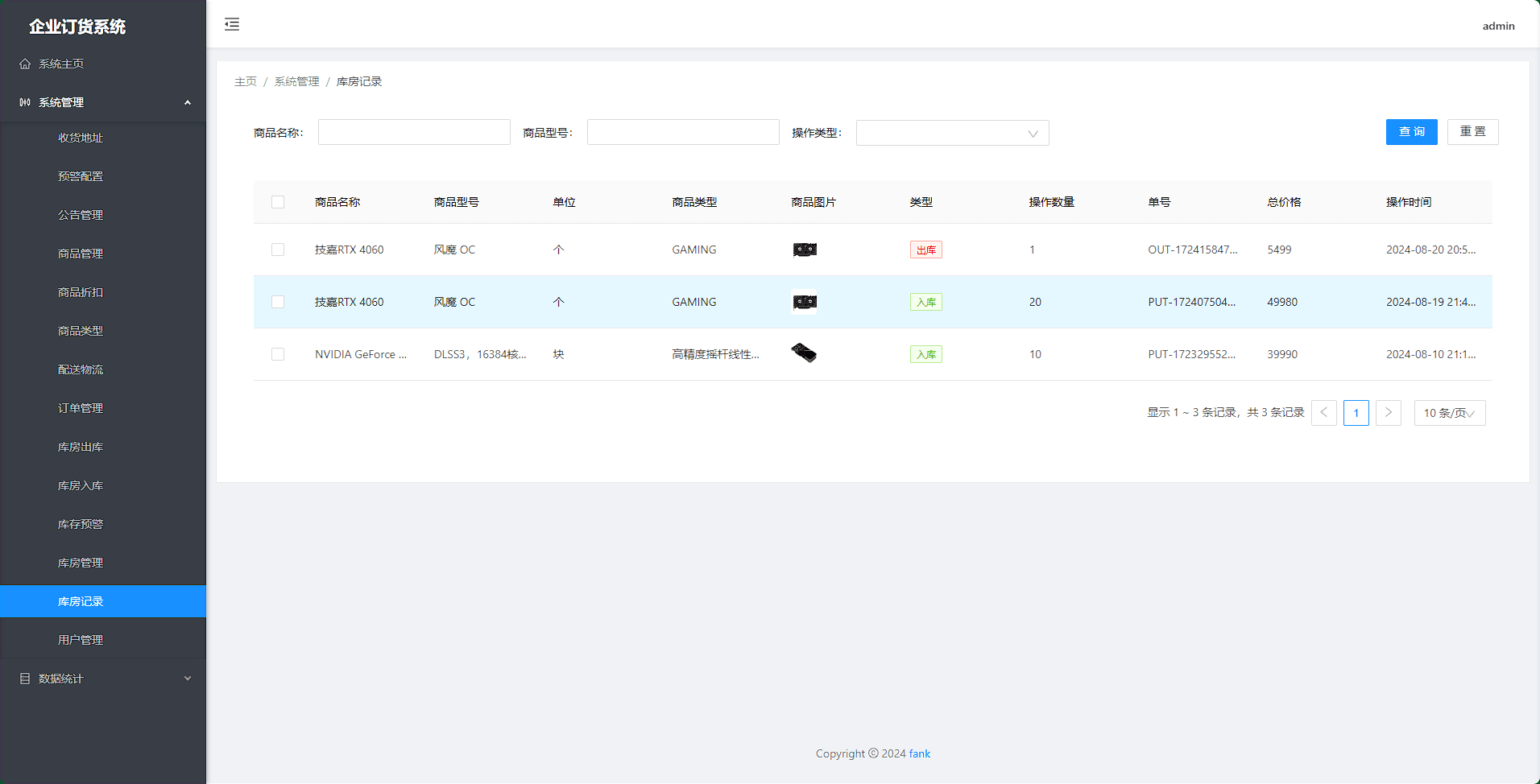Open the 库房入库 menu item
1540x784 pixels.
coord(103,485)
